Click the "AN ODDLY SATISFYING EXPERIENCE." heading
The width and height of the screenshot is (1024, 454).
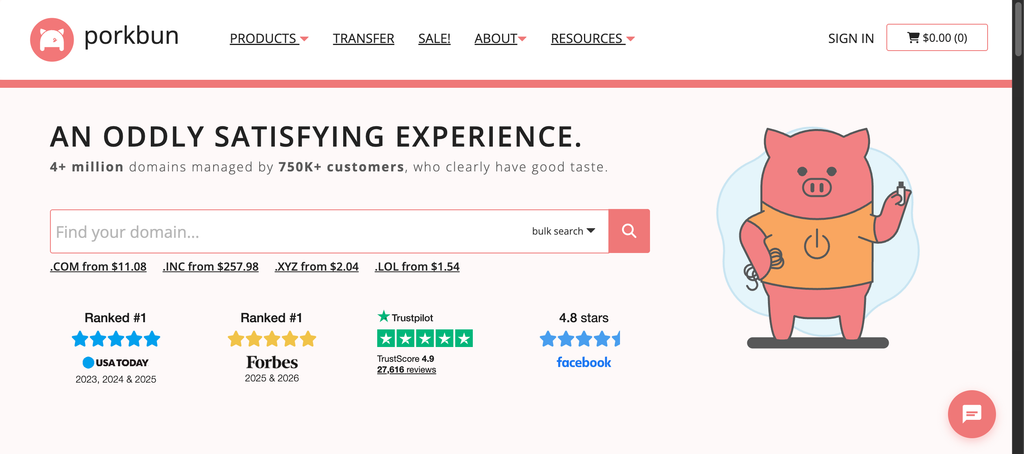(315, 137)
